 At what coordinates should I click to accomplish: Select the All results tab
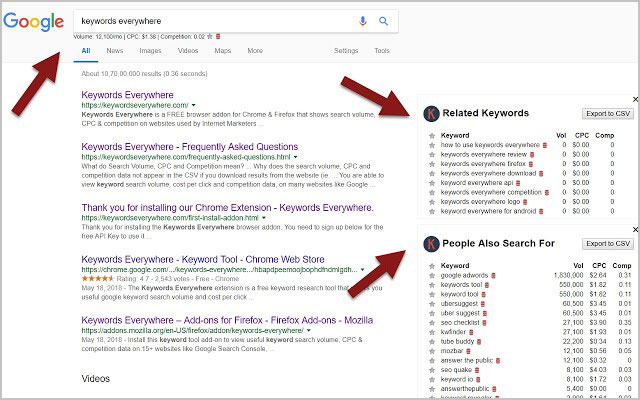tap(86, 51)
